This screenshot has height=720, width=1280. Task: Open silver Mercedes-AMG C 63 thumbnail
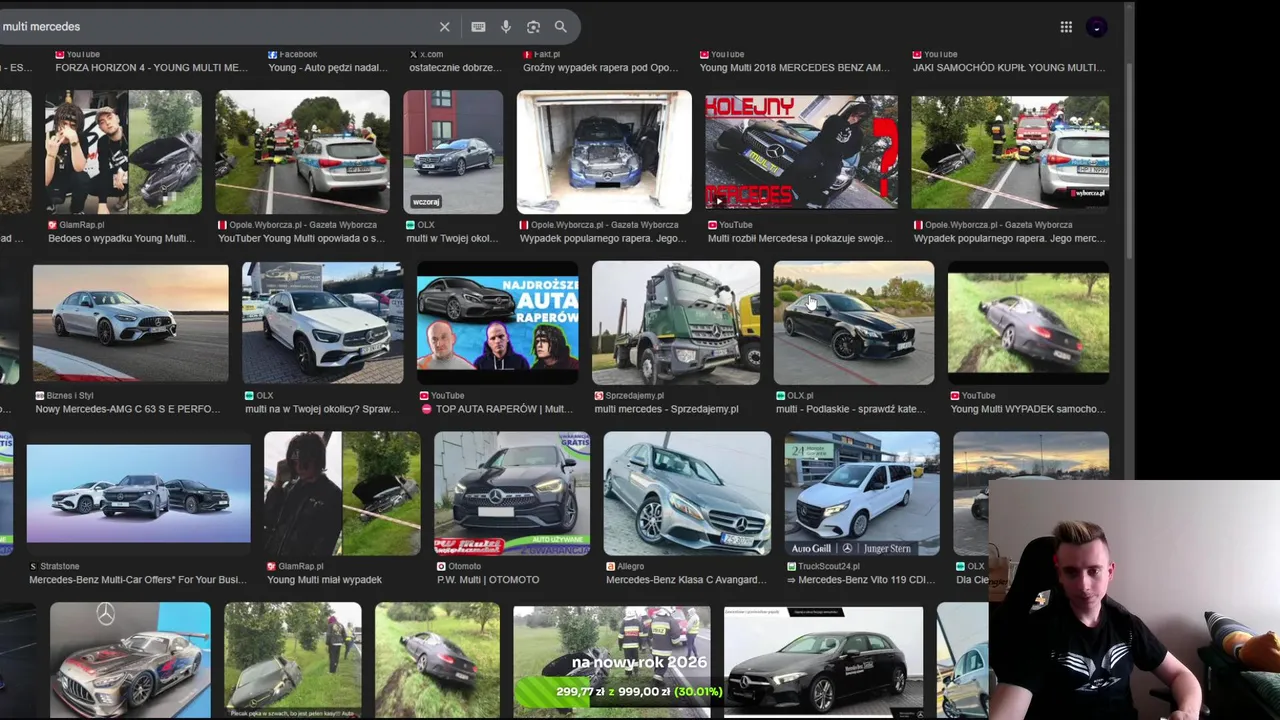[130, 322]
